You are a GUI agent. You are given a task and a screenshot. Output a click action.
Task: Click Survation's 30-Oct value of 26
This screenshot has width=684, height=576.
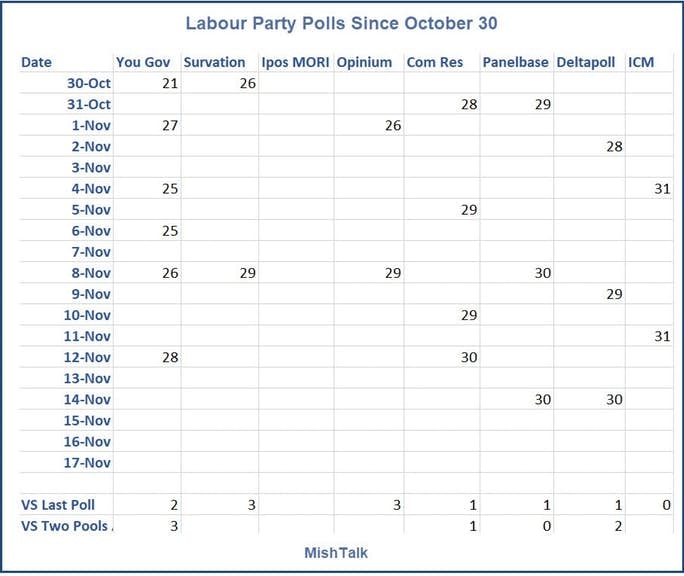coord(247,83)
